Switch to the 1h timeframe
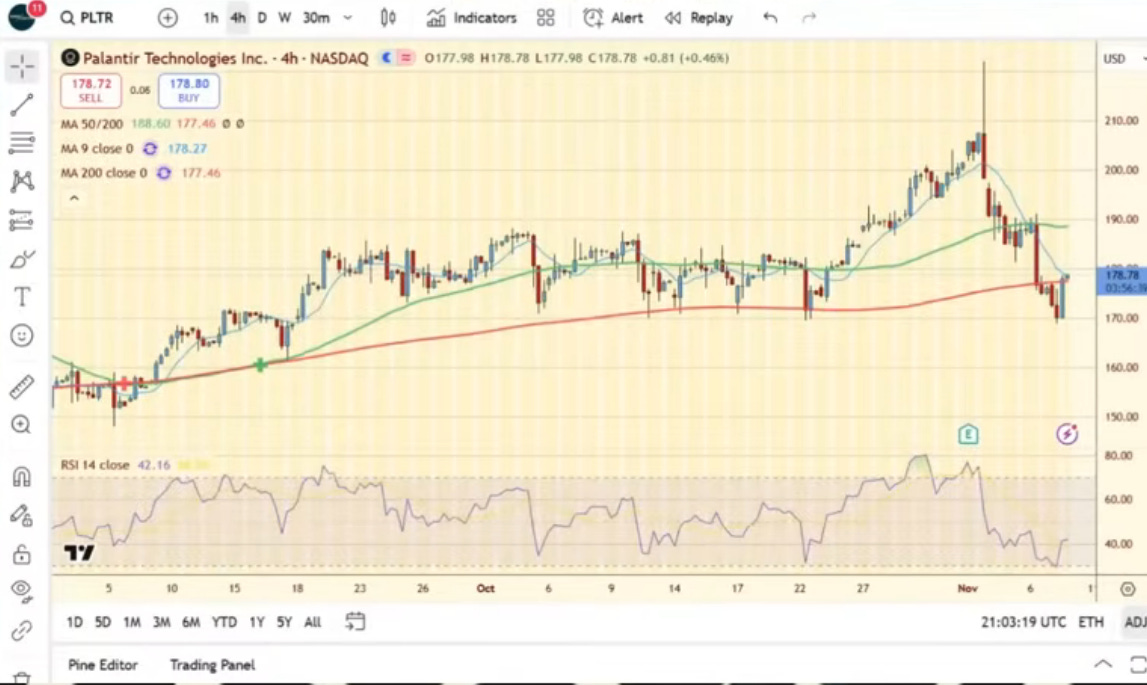This screenshot has width=1147, height=685. [211, 18]
